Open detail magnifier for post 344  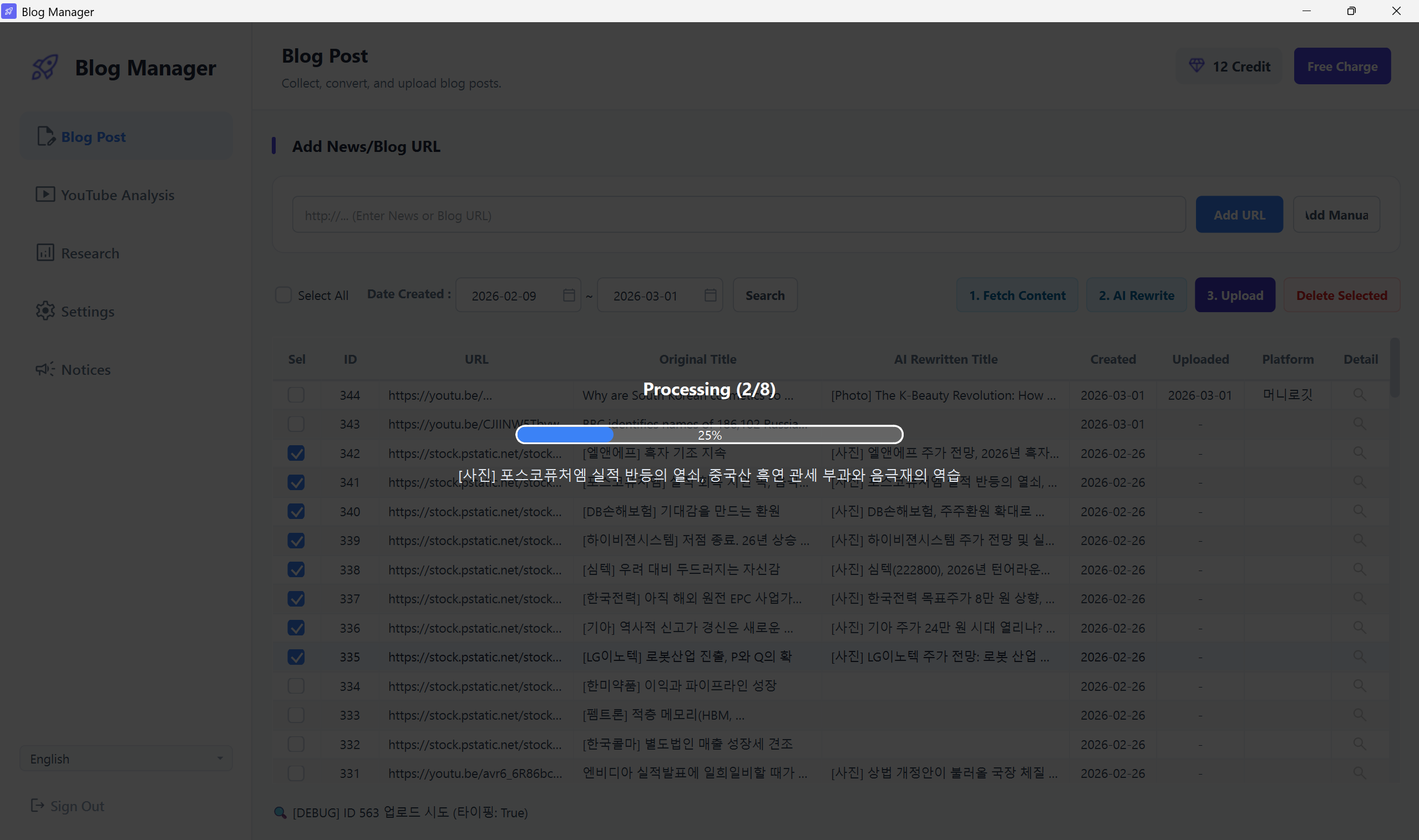point(1359,395)
